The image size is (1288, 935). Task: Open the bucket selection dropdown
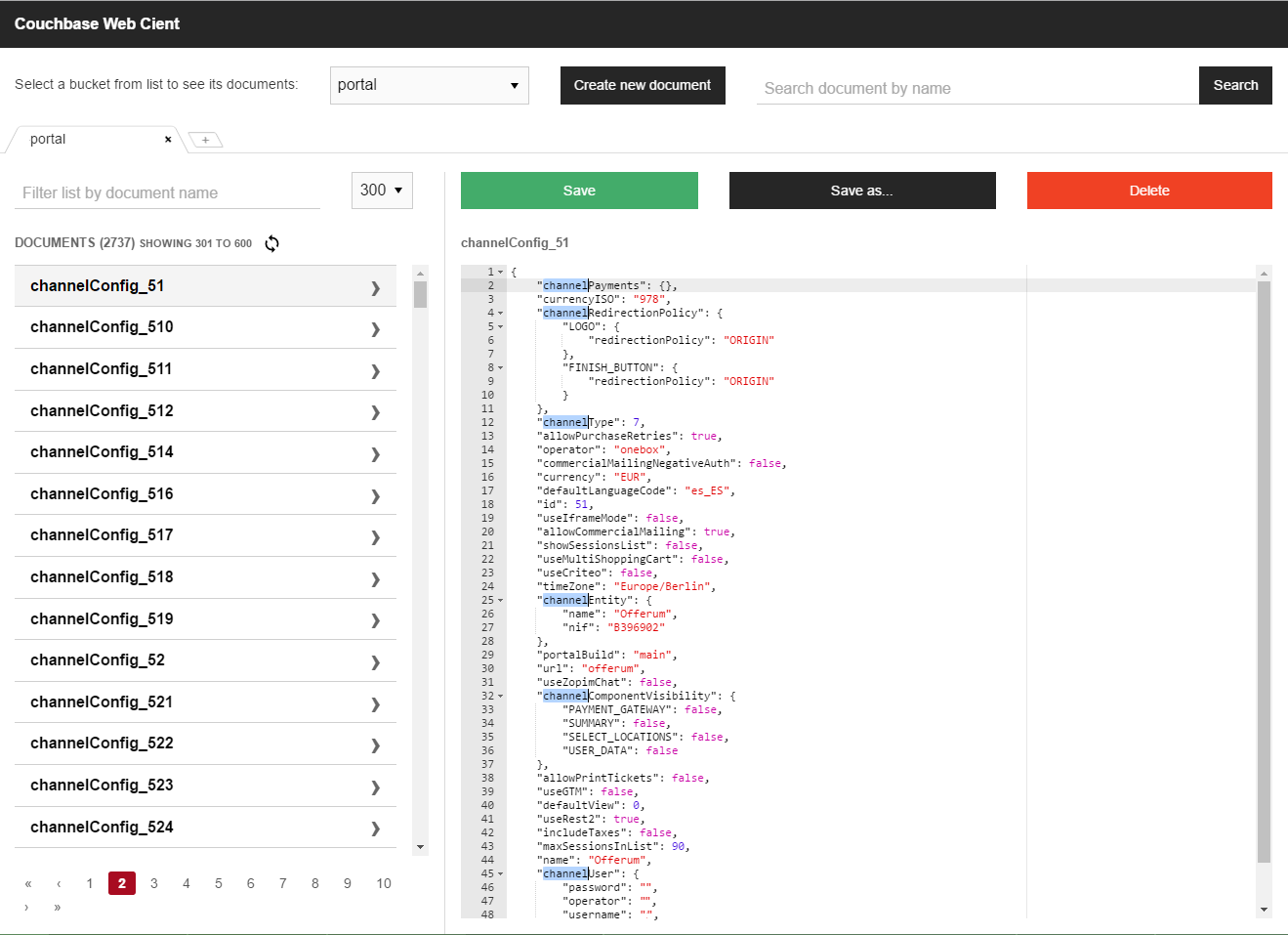(x=429, y=85)
